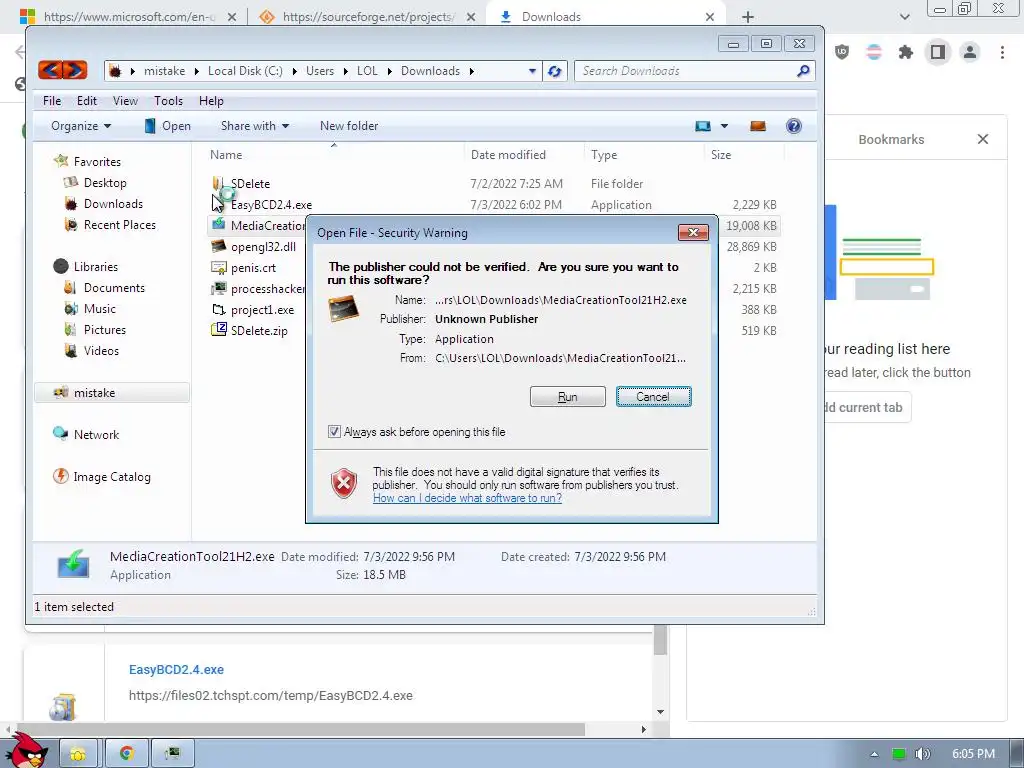Open the Tools menu
The width and height of the screenshot is (1024, 768).
point(168,101)
